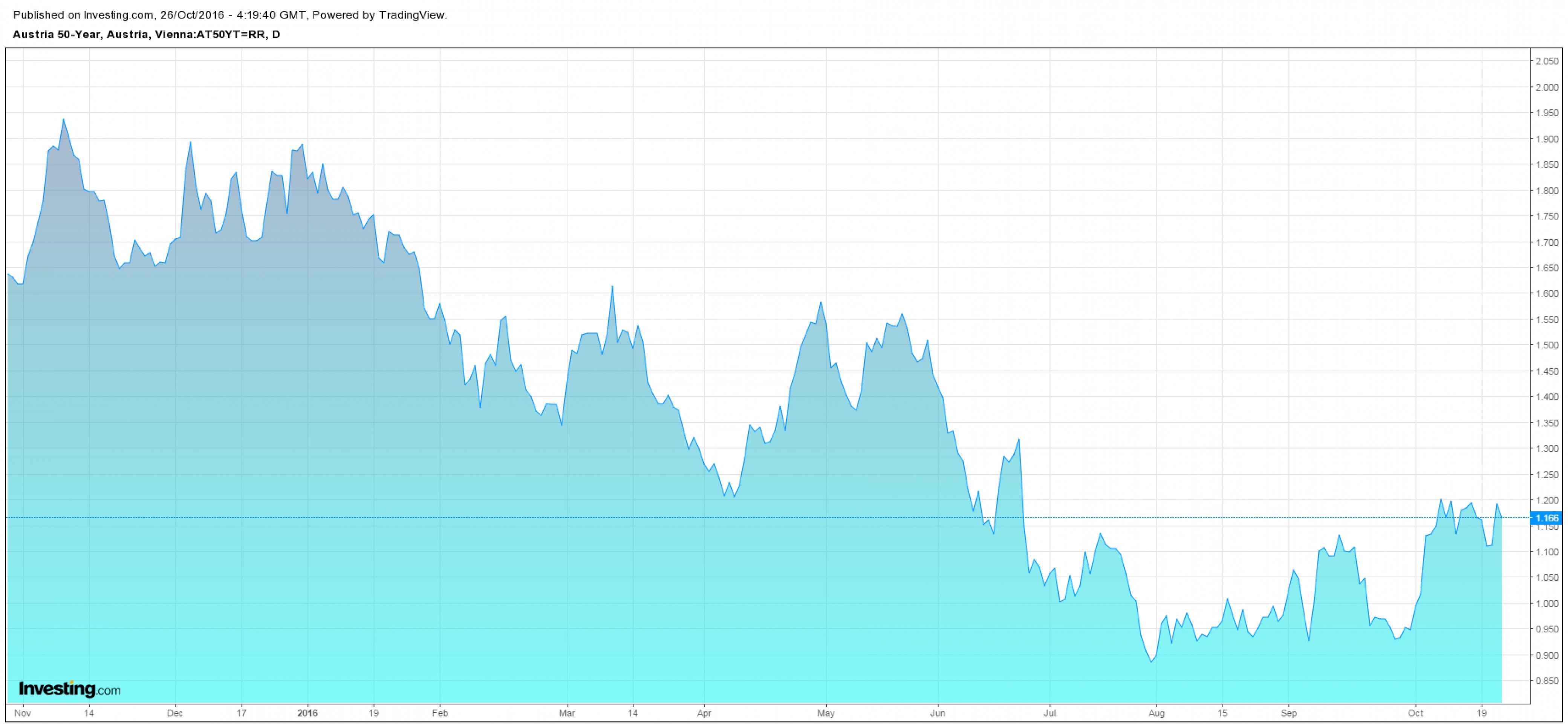Select the Oct label on time axis
Screen dimensions: 1568x724
1415,713
